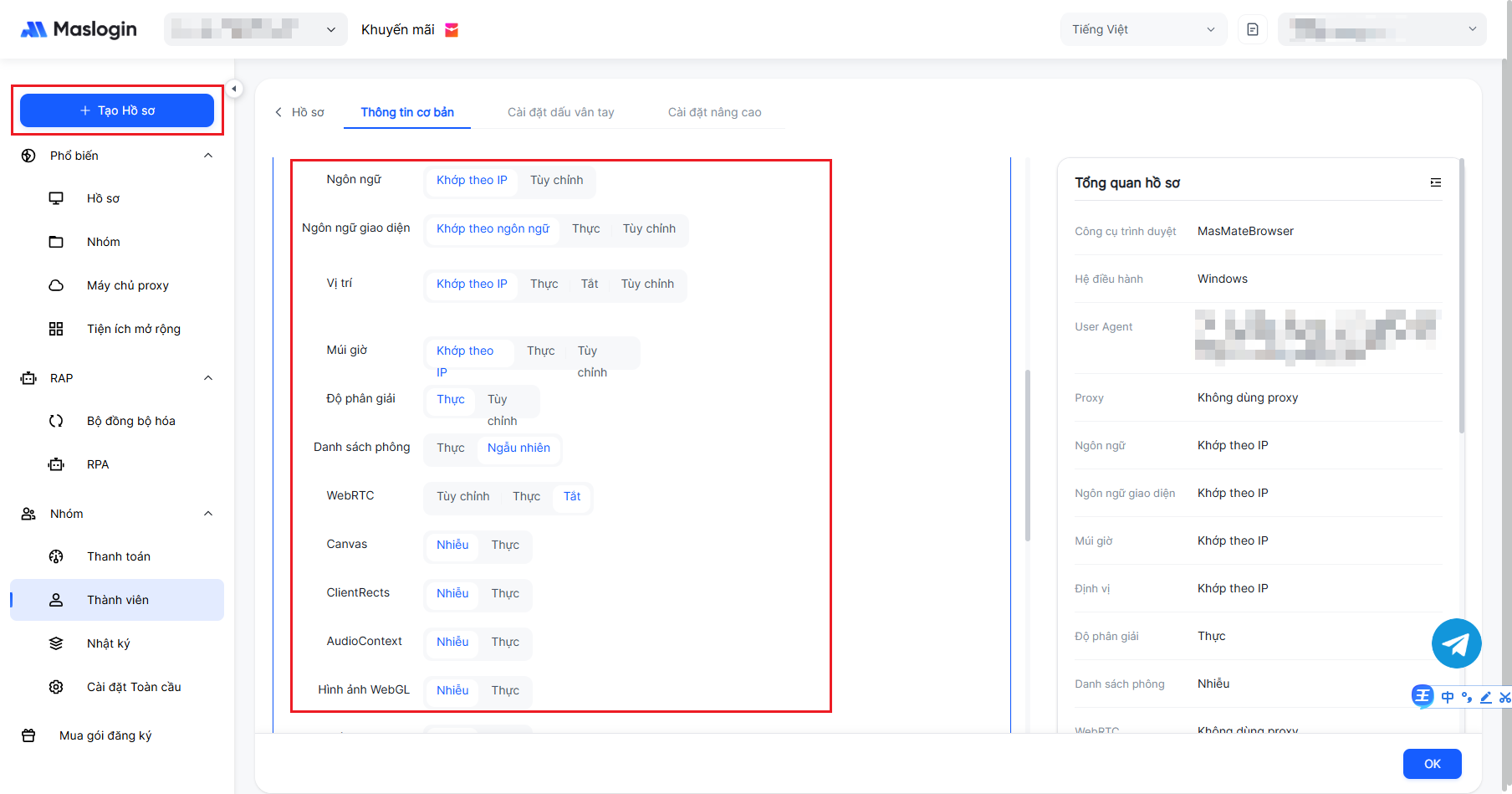This screenshot has height=794, width=1512.
Task: Toggle the Tổng quan hồ sơ panel icon
Action: click(x=1435, y=182)
